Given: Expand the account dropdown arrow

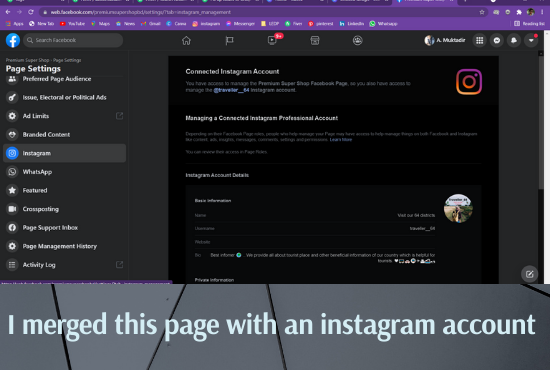Looking at the screenshot, I should [531, 40].
